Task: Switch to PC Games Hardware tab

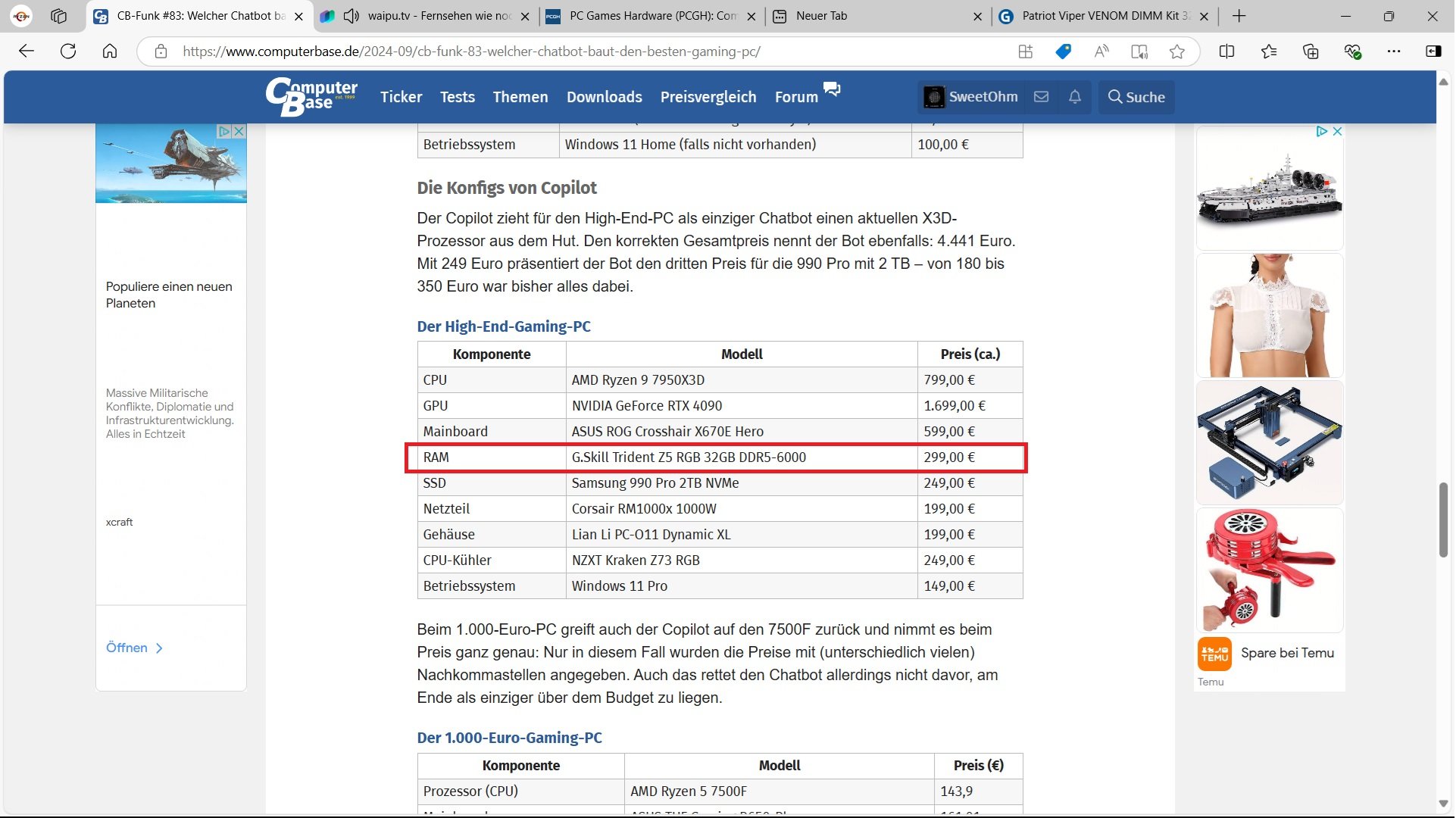Action: click(x=651, y=16)
